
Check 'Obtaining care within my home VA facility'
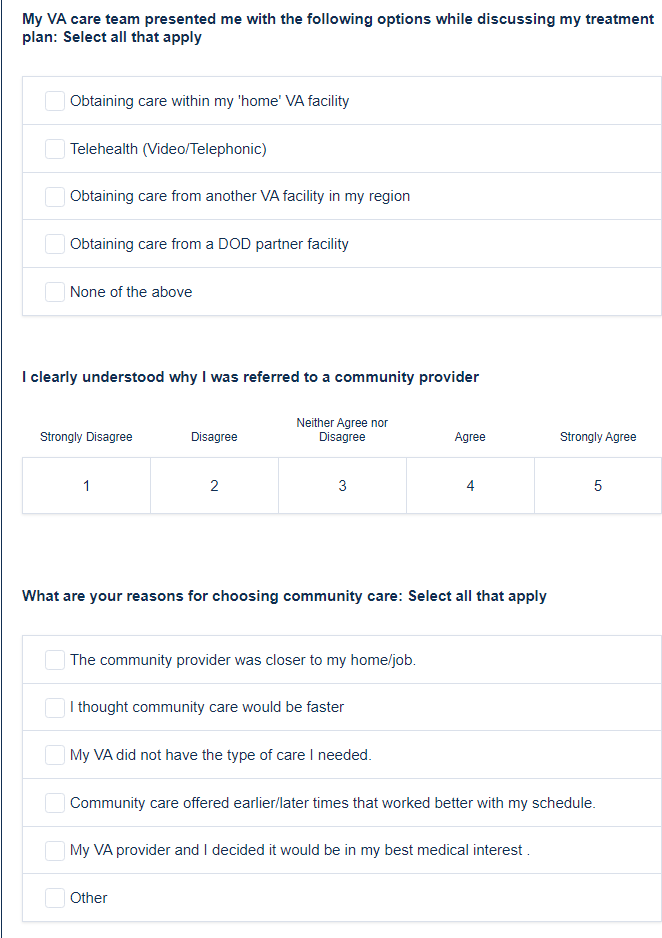pyautogui.click(x=55, y=101)
